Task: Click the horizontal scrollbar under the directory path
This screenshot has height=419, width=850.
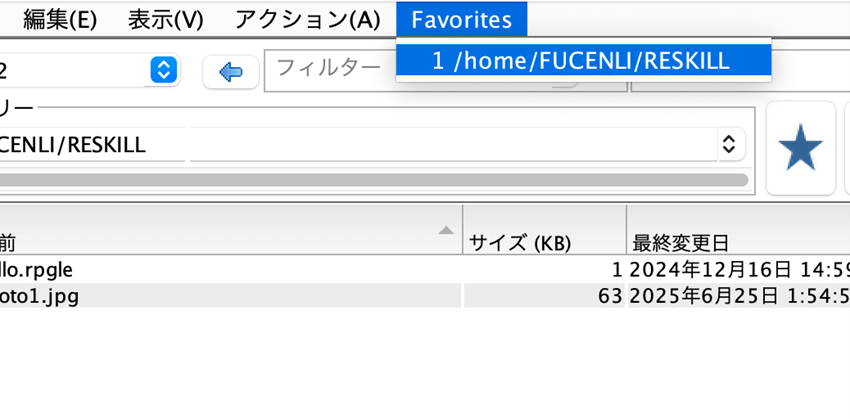Action: (370, 180)
